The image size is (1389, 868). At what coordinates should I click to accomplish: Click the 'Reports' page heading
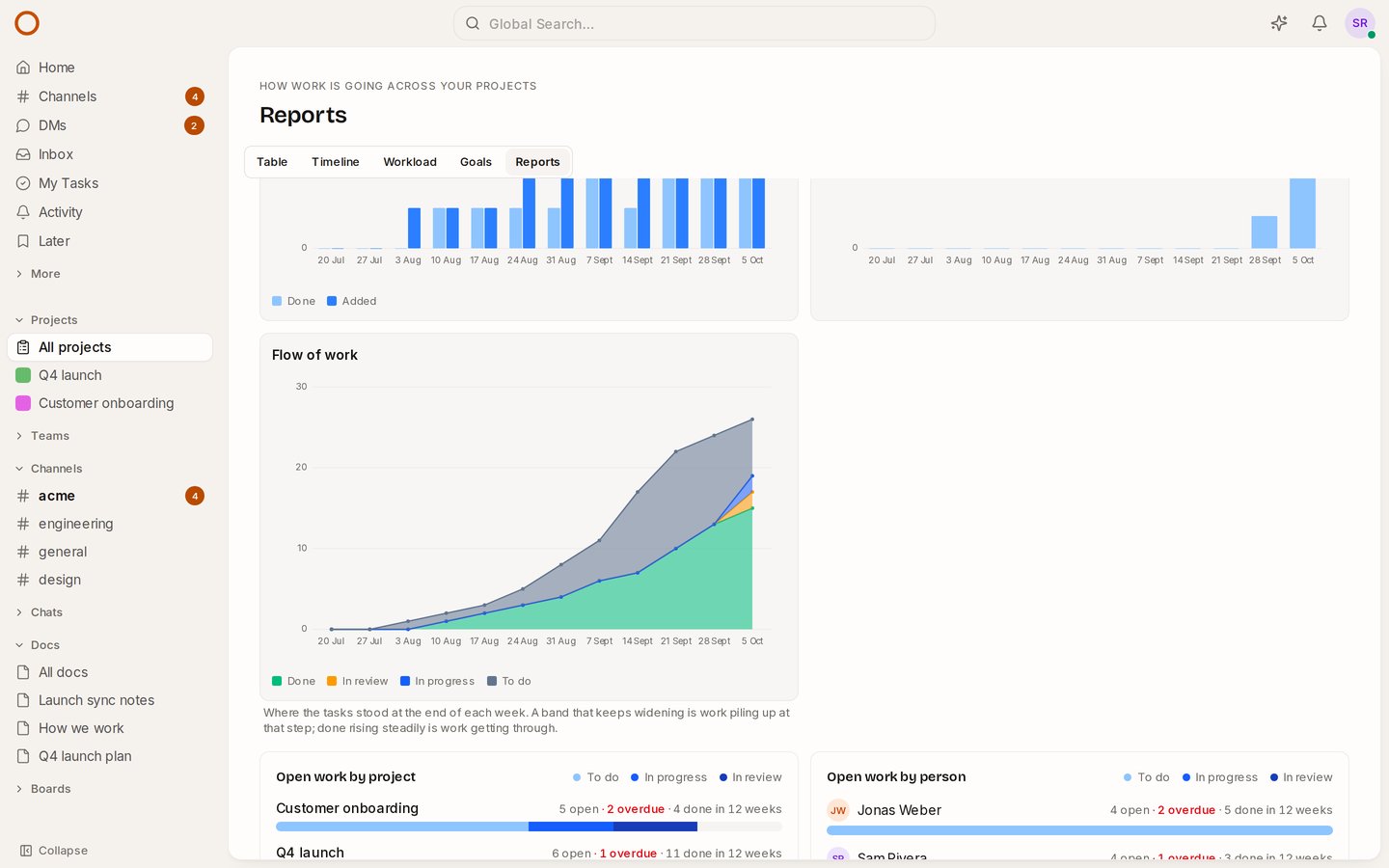pyautogui.click(x=303, y=115)
